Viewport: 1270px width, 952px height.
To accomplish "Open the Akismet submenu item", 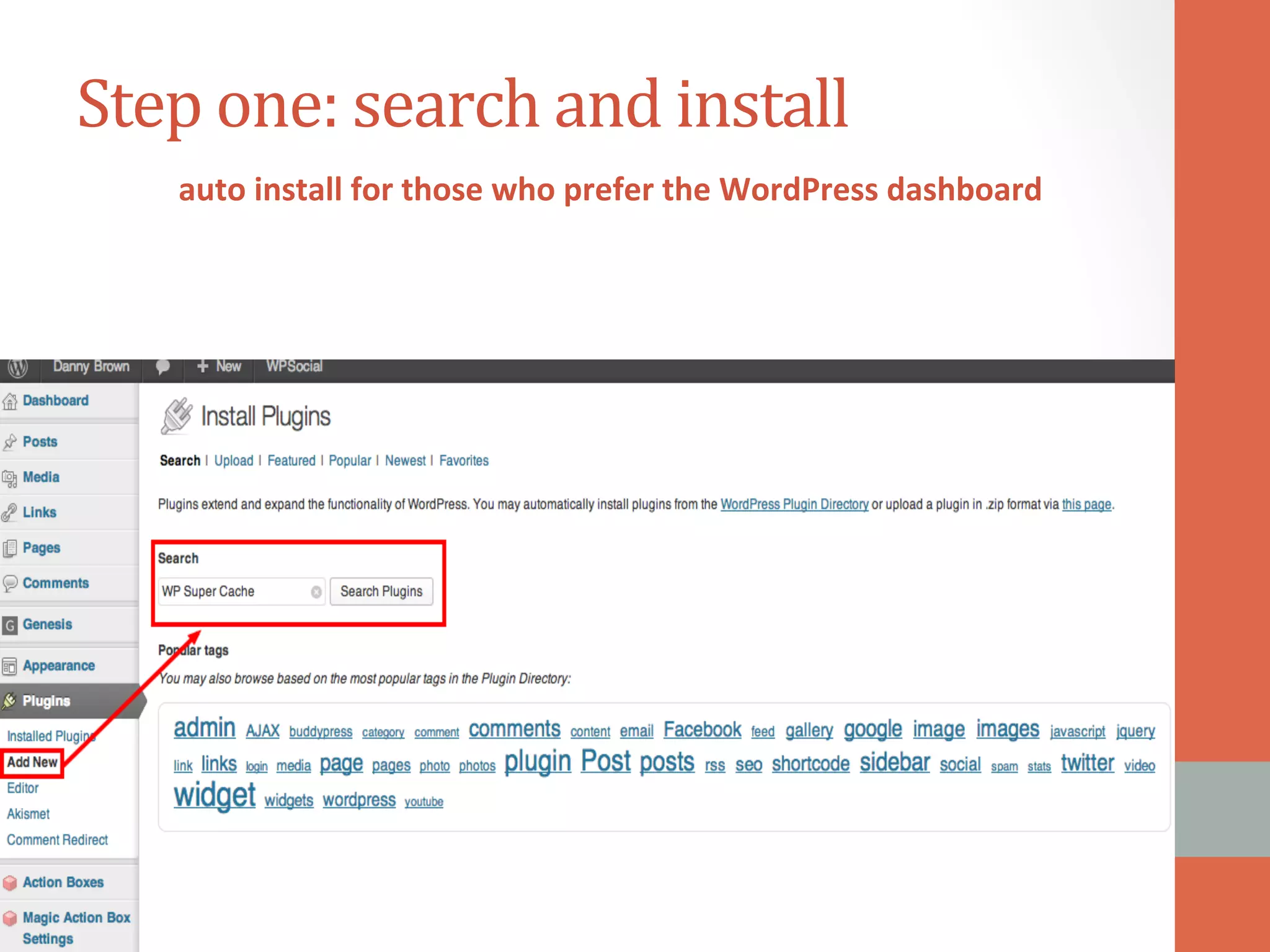I will [x=28, y=814].
